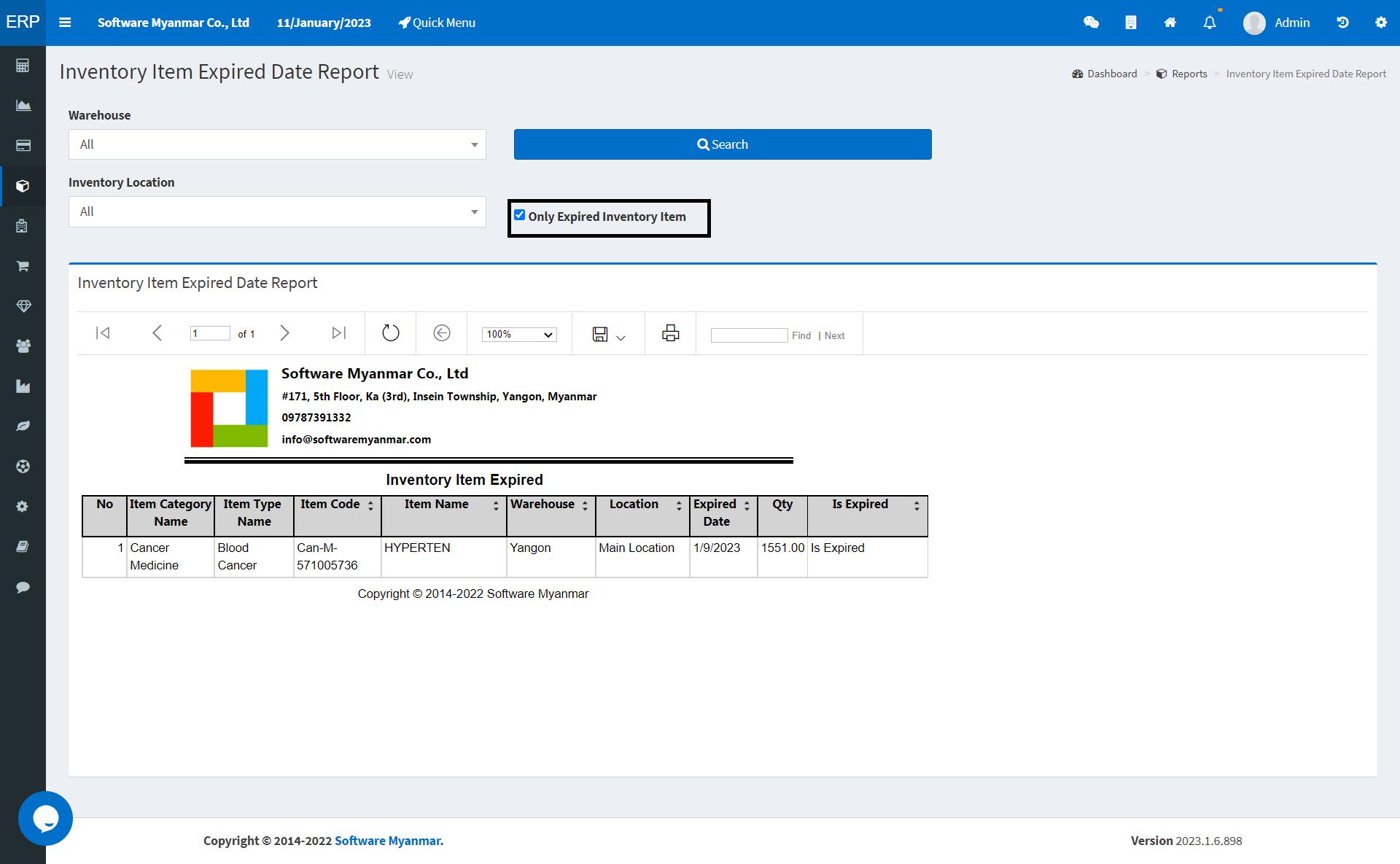Sort by Item Name column
This screenshot has width=1400, height=864.
pyautogui.click(x=496, y=505)
